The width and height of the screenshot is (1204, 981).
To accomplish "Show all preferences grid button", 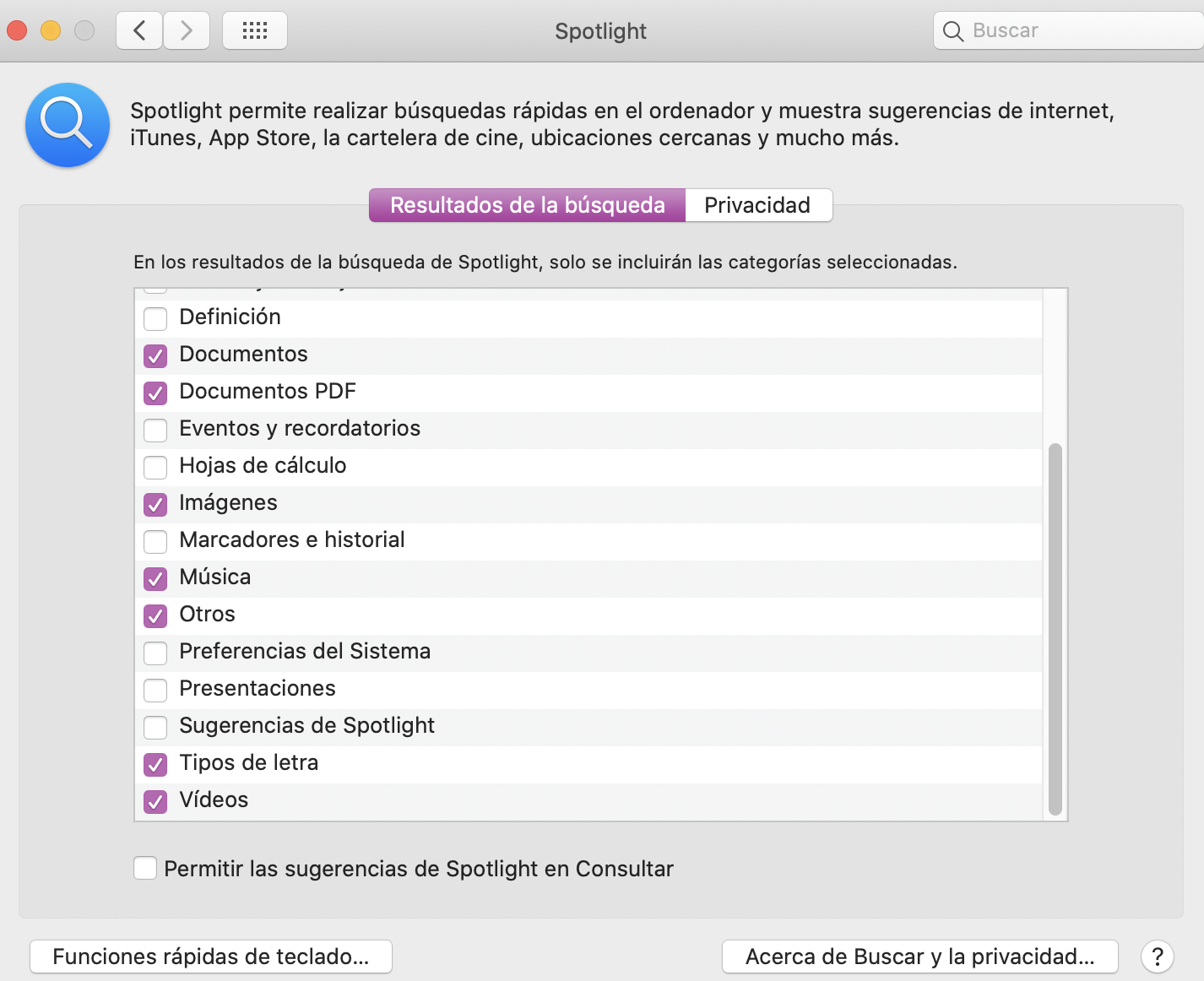I will [x=254, y=31].
